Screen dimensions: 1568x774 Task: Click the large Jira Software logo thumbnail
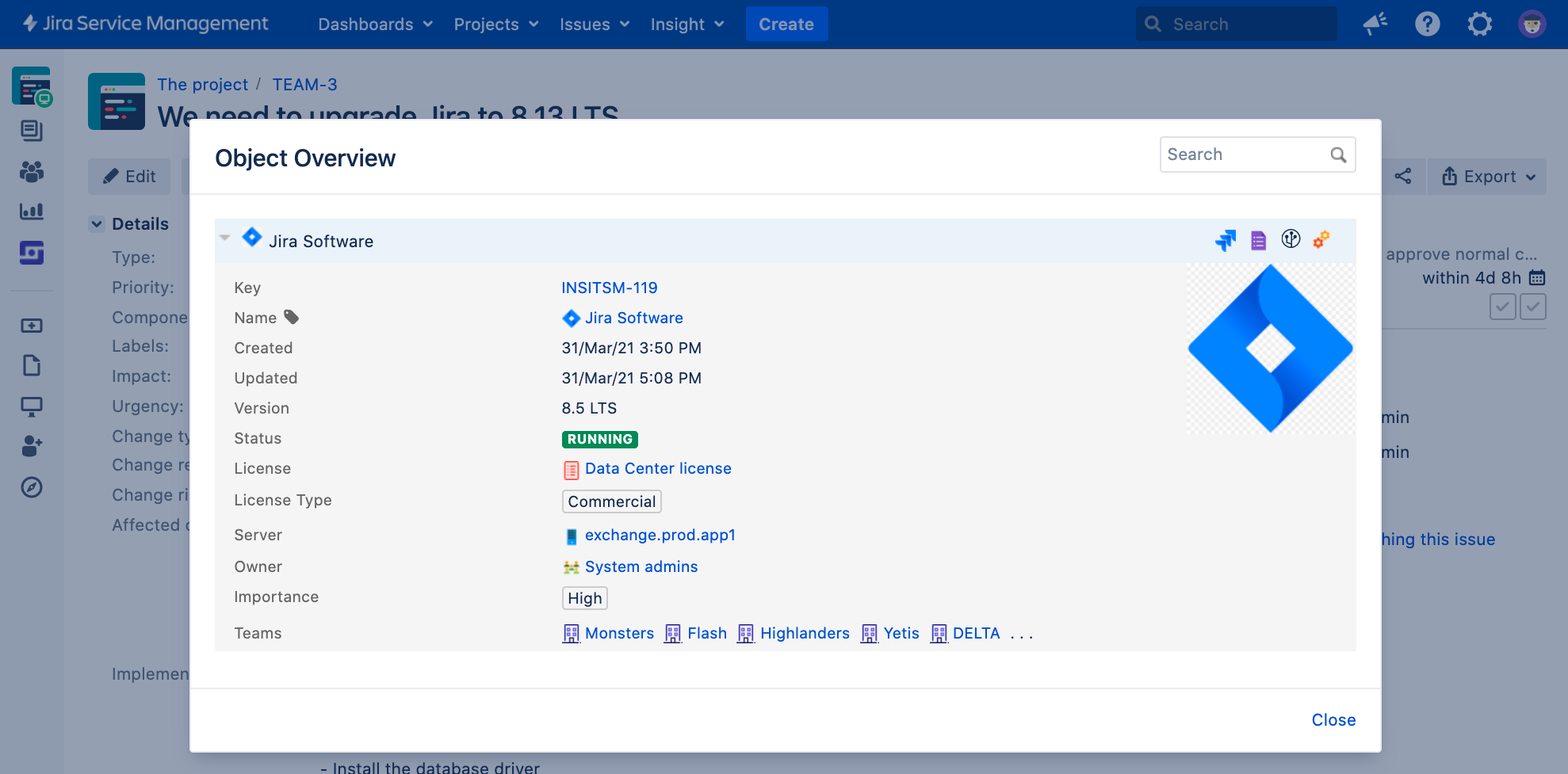coord(1271,349)
